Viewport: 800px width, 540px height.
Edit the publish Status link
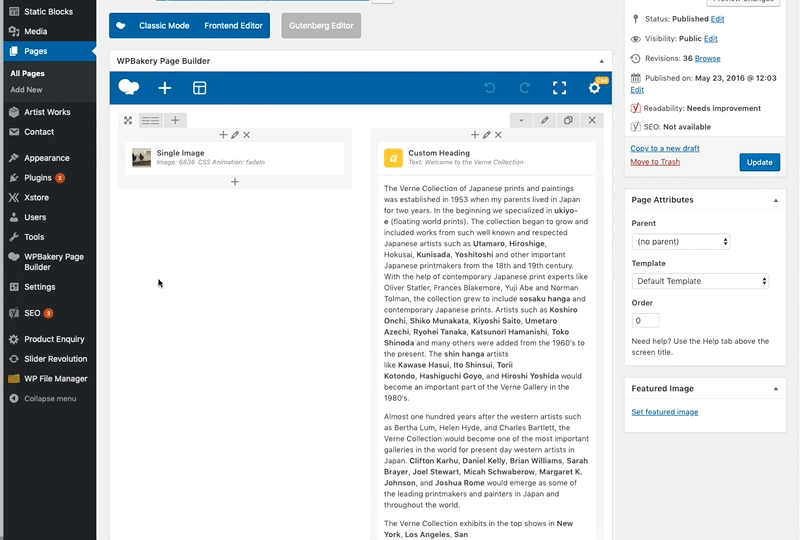[717, 19]
